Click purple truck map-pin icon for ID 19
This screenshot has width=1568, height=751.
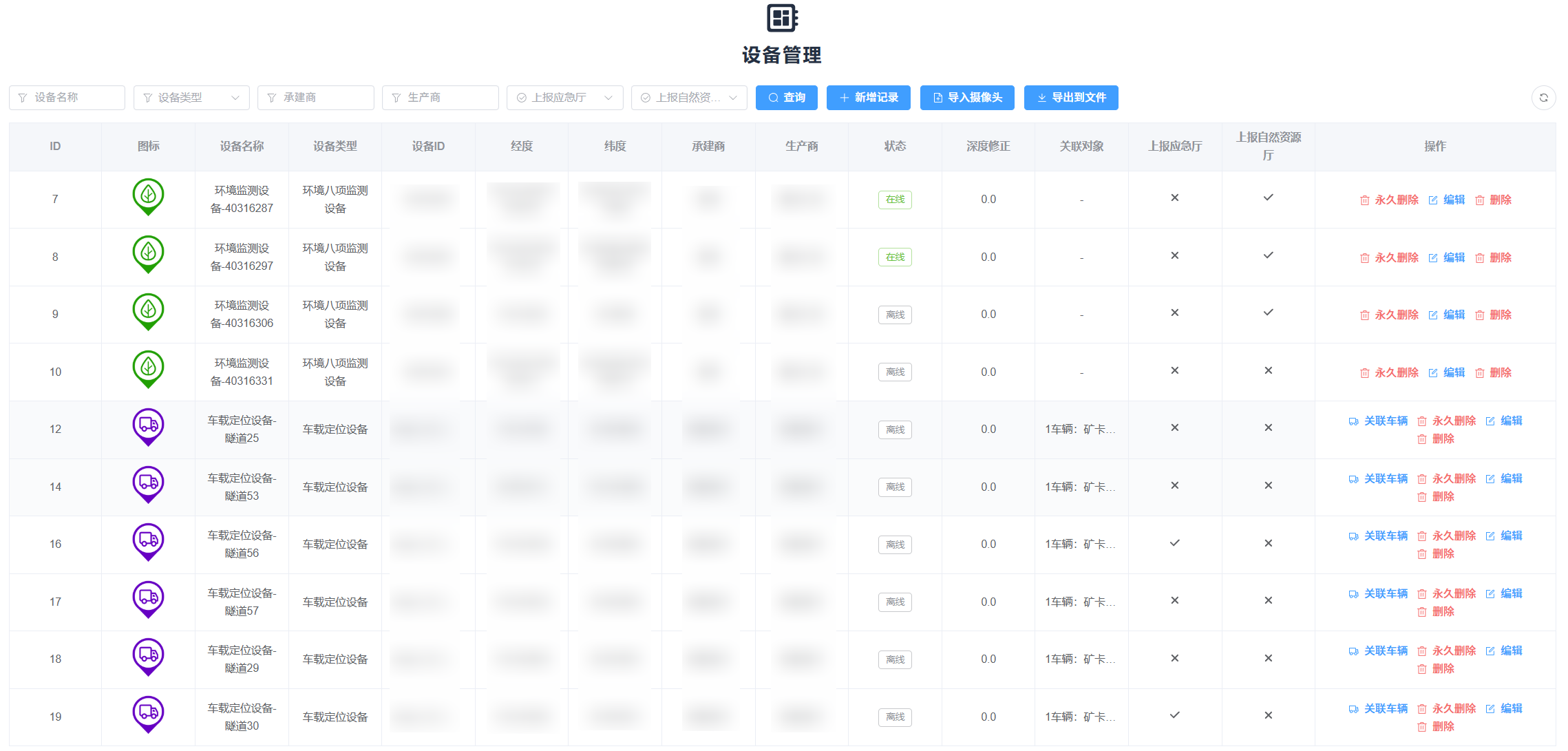tap(148, 714)
